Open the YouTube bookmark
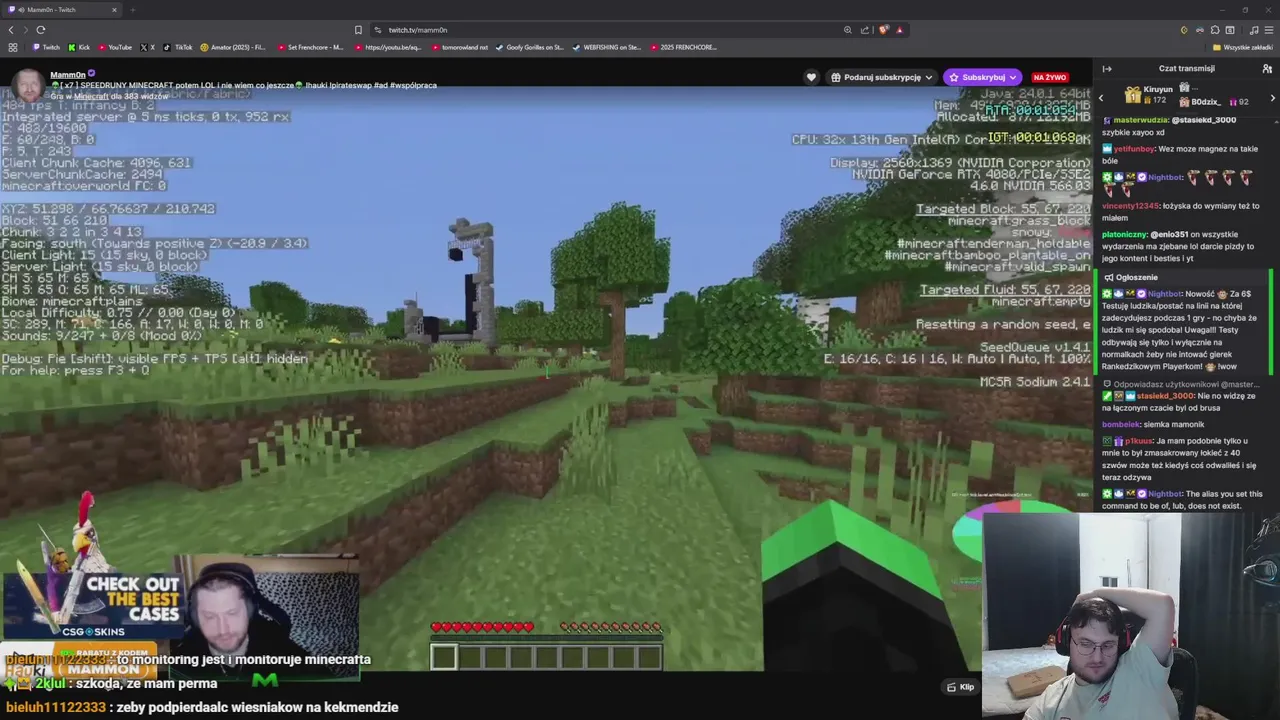1280x720 pixels. pos(114,47)
